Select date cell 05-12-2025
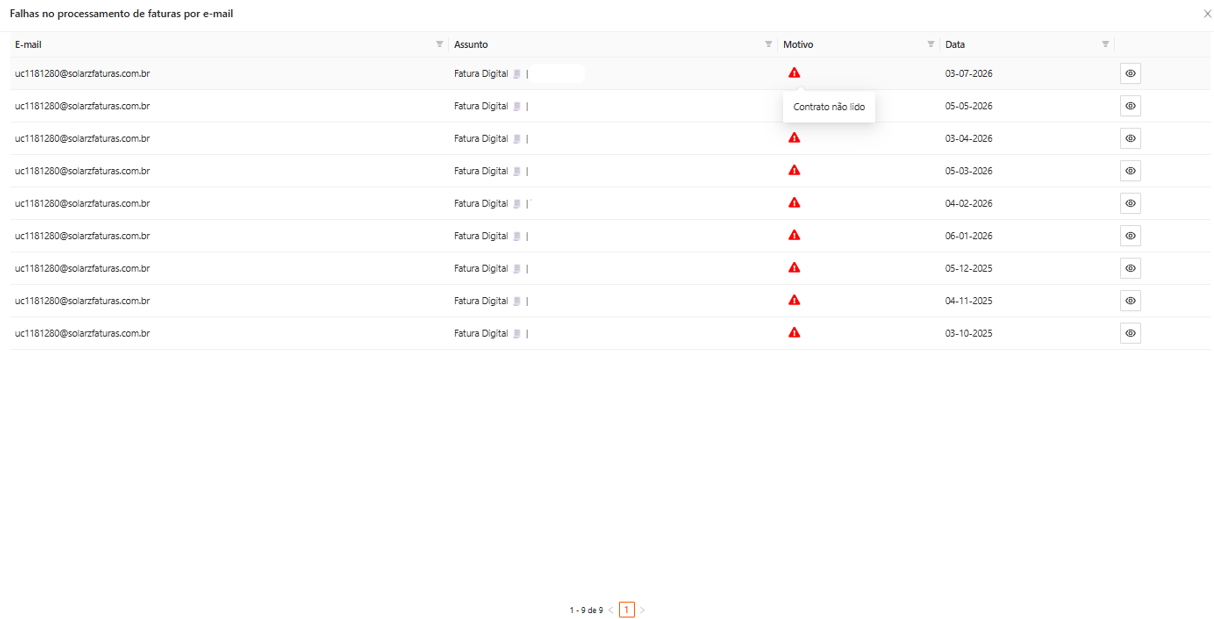This screenshot has width=1214, height=619. 969,268
